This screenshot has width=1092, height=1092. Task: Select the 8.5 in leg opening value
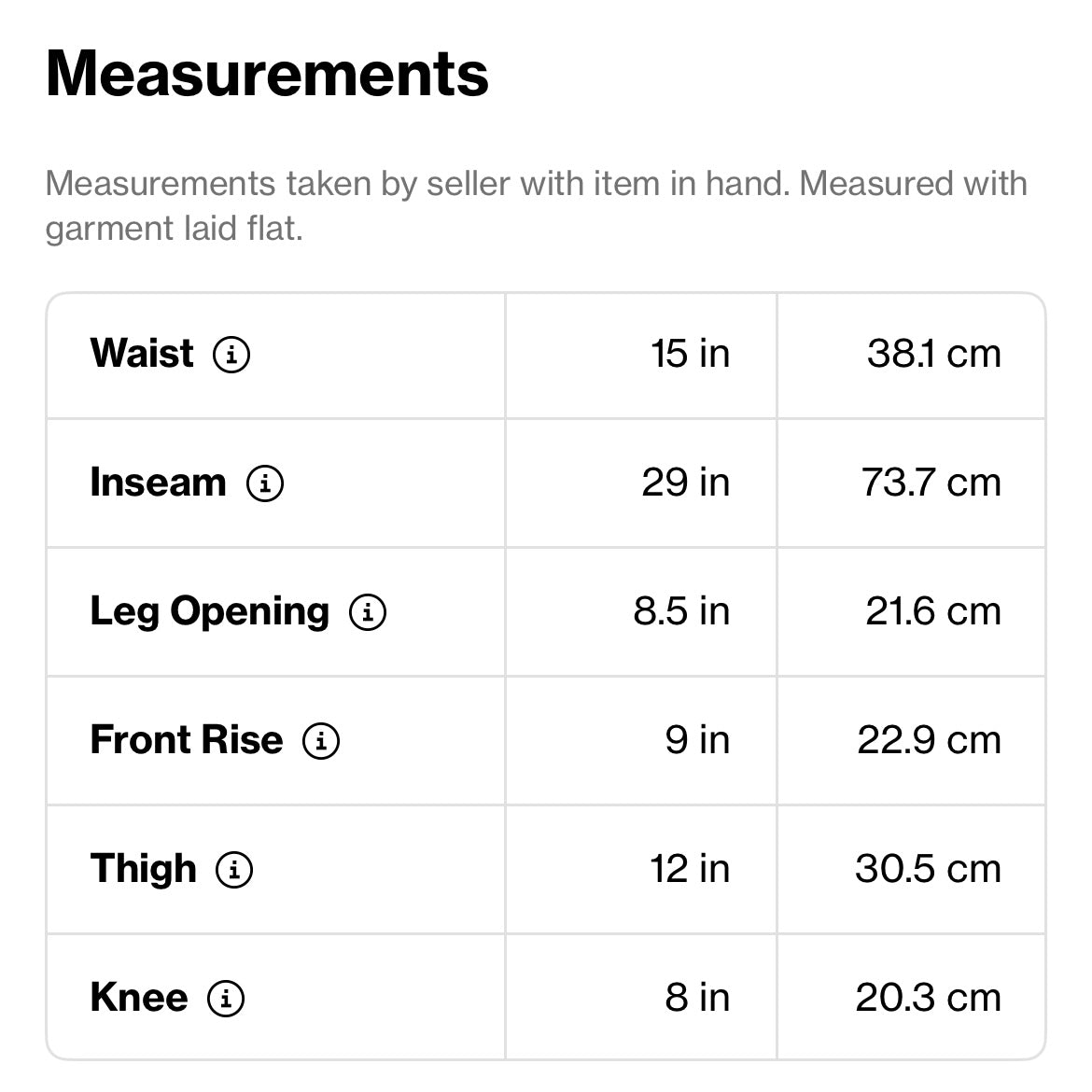tap(681, 611)
